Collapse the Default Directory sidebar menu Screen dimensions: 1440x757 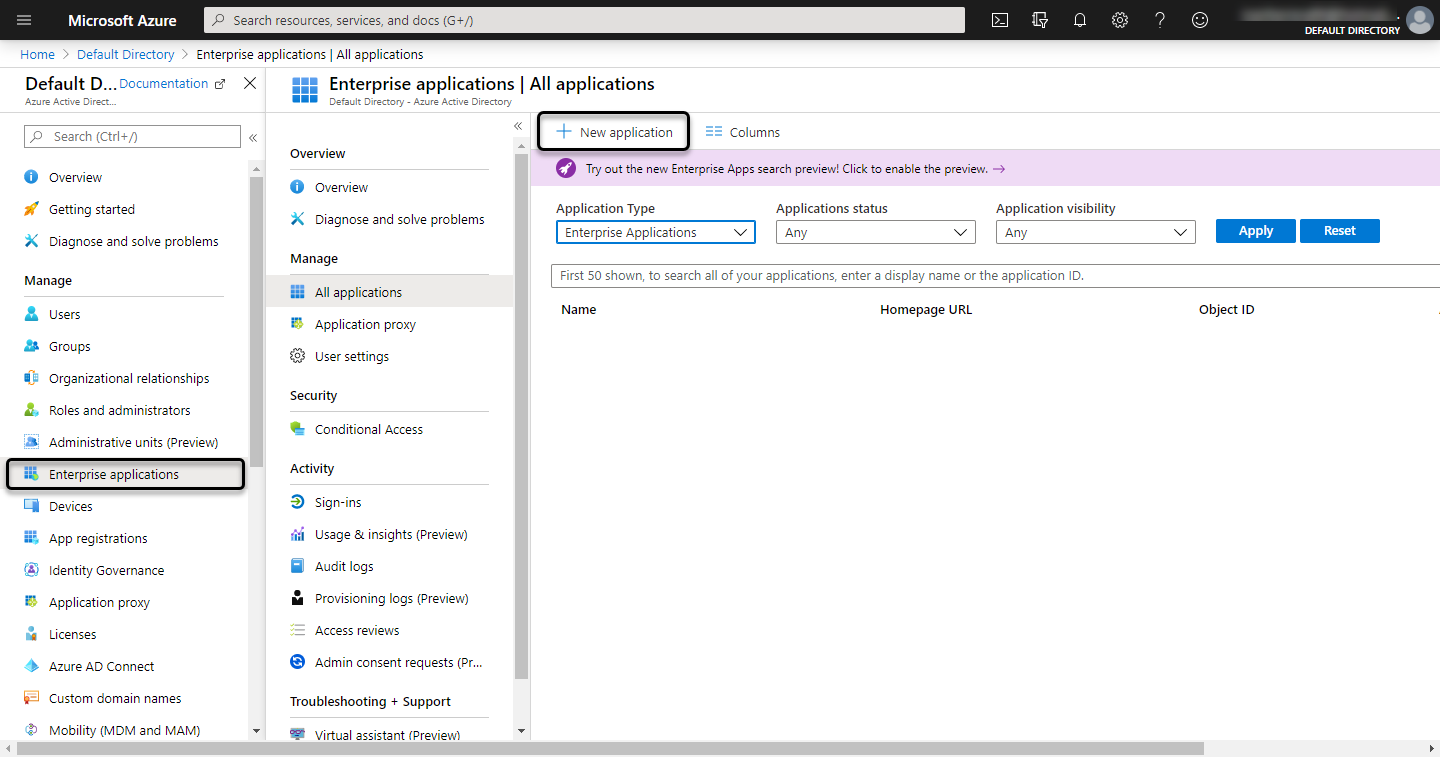pyautogui.click(x=253, y=137)
